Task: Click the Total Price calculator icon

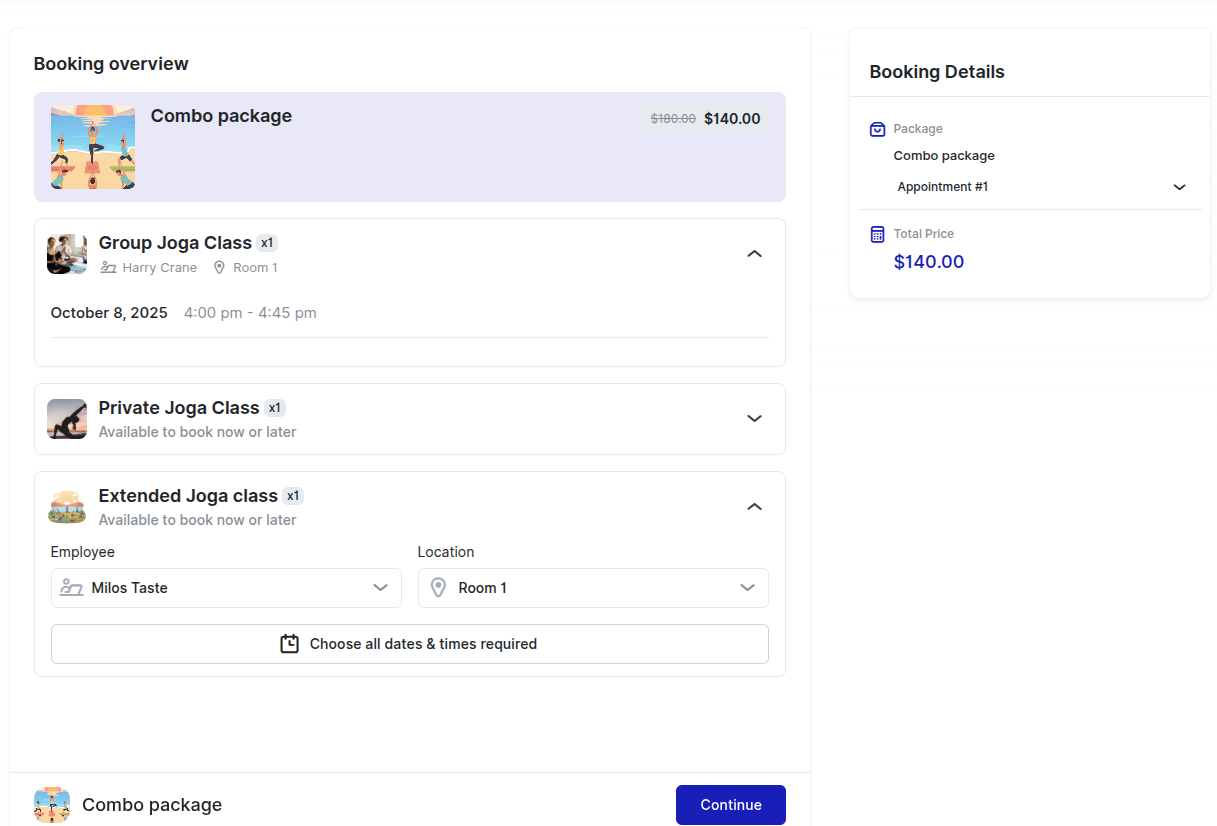Action: 877,234
